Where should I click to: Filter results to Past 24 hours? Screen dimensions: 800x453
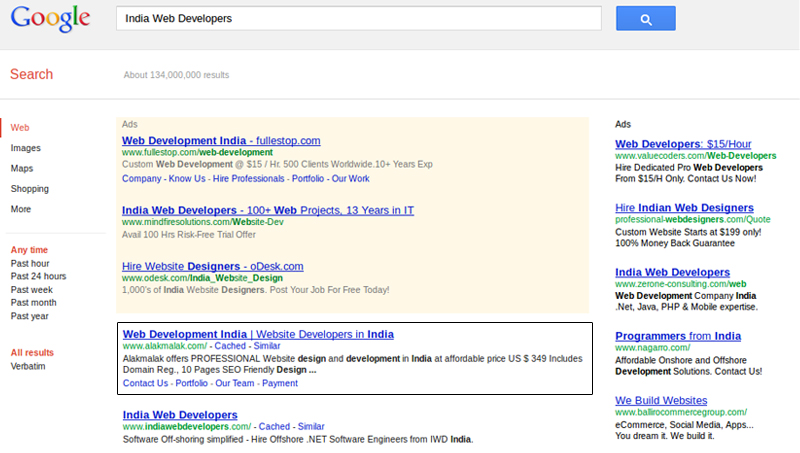tap(38, 276)
